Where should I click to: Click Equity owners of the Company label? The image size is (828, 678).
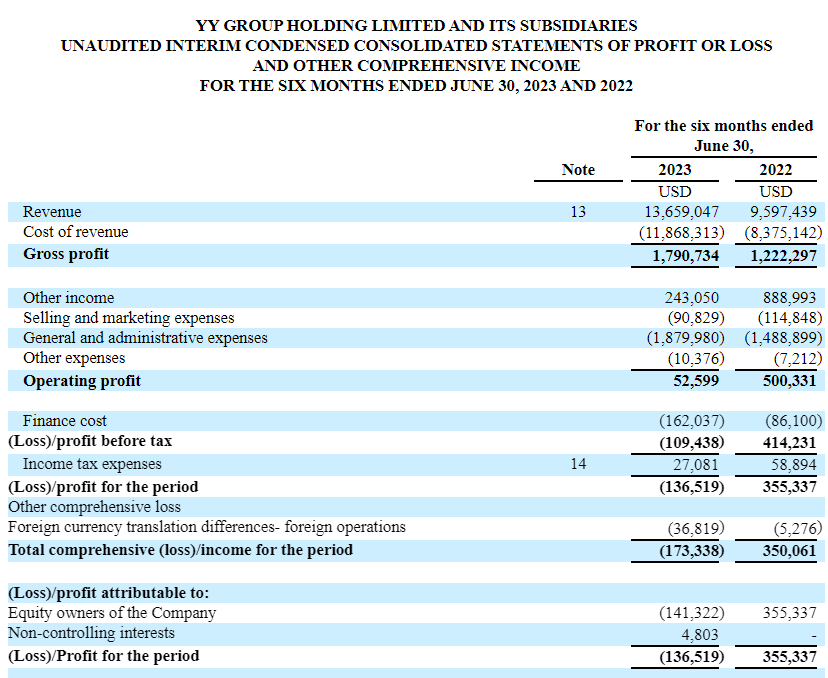tap(112, 613)
